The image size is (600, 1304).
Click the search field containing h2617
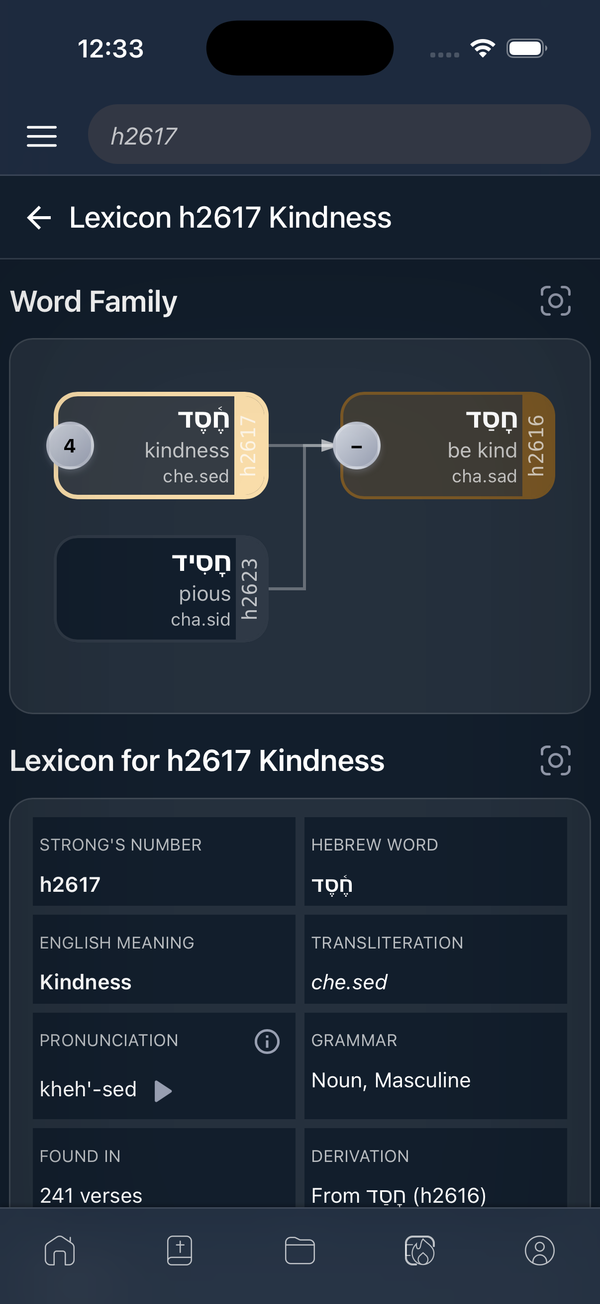click(x=339, y=134)
